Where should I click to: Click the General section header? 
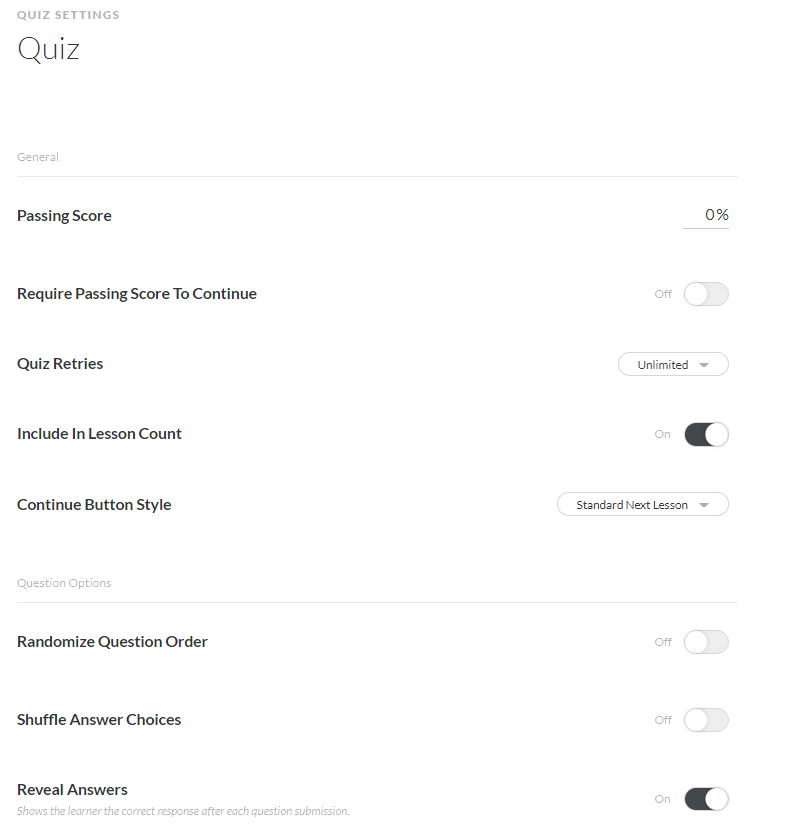(x=38, y=157)
